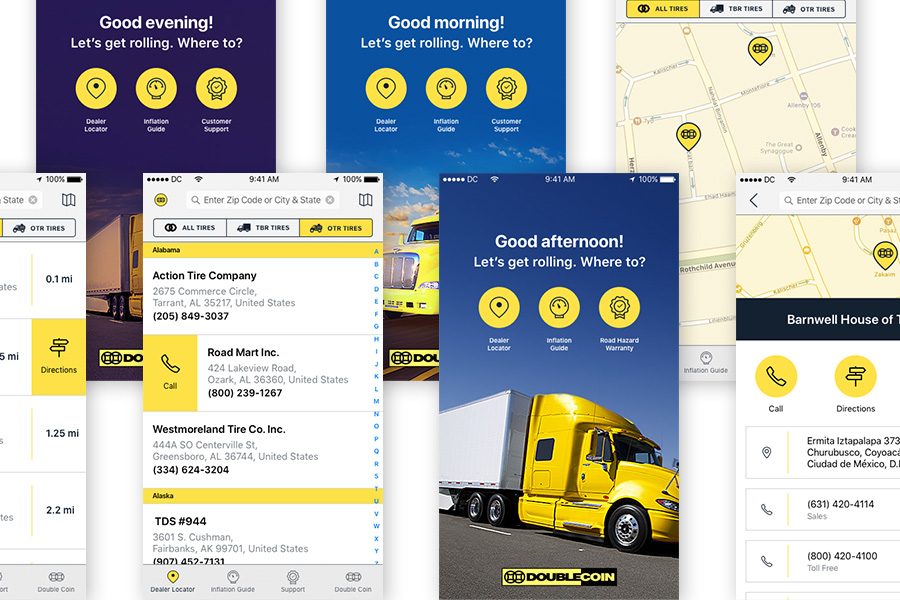This screenshot has width=900, height=600.
Task: Open Double Coin tab in Alabama list bottom bar
Action: coord(353,582)
